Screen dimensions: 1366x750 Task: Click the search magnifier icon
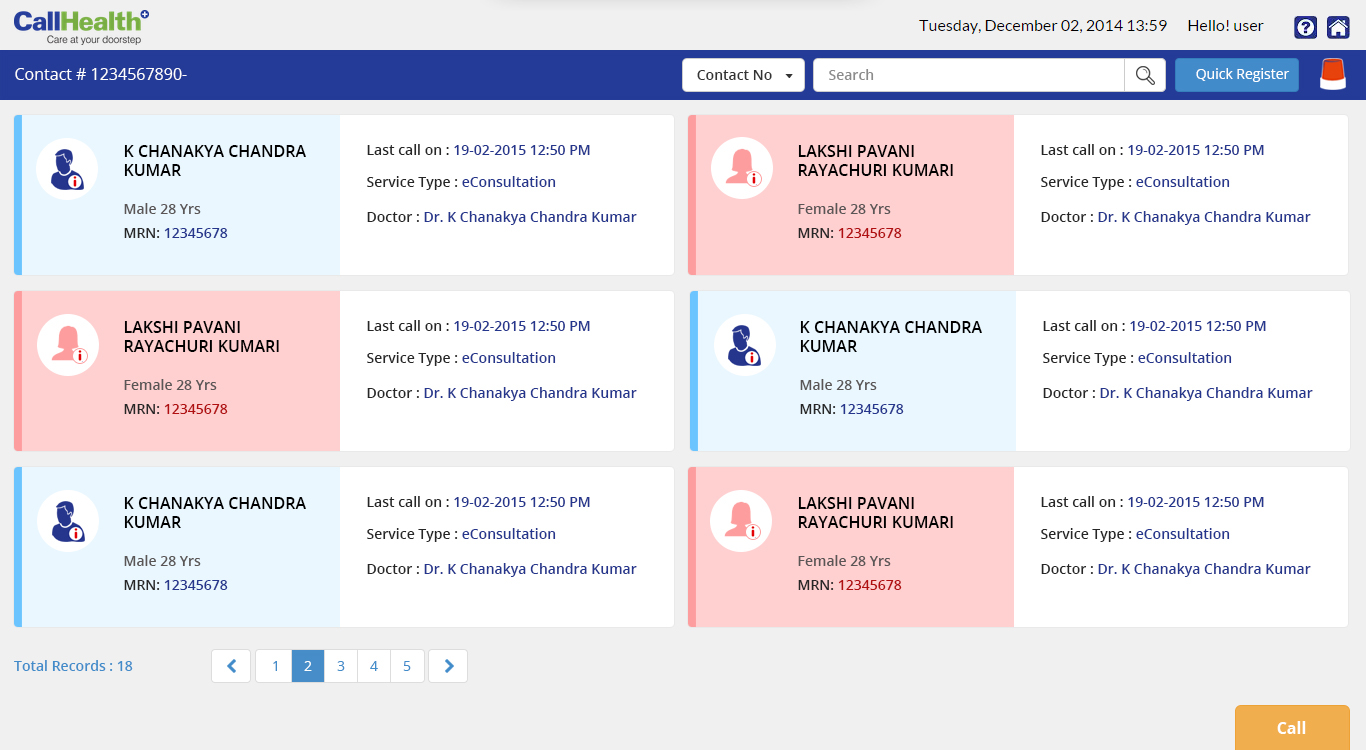[1144, 74]
